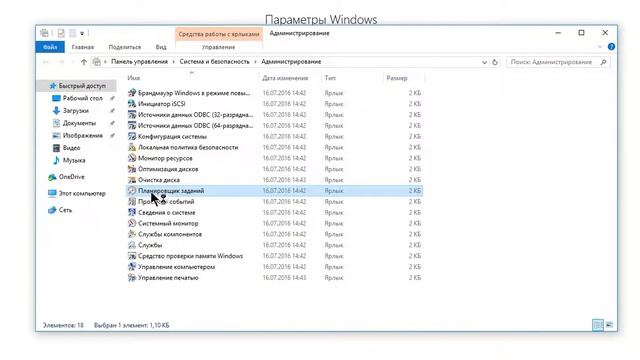Click Администрирование in the breadcrumb
Image resolution: width=640 pixels, height=360 pixels.
coord(291,62)
